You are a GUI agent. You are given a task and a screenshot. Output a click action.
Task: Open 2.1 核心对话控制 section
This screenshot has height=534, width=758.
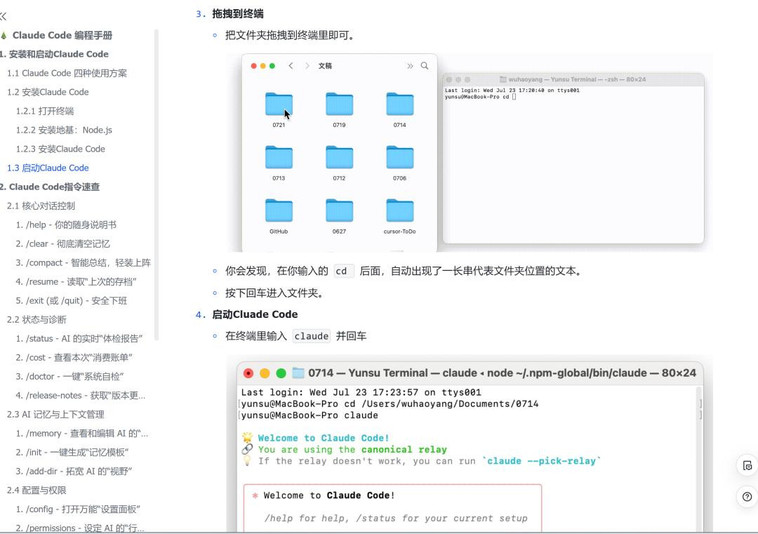(41, 206)
